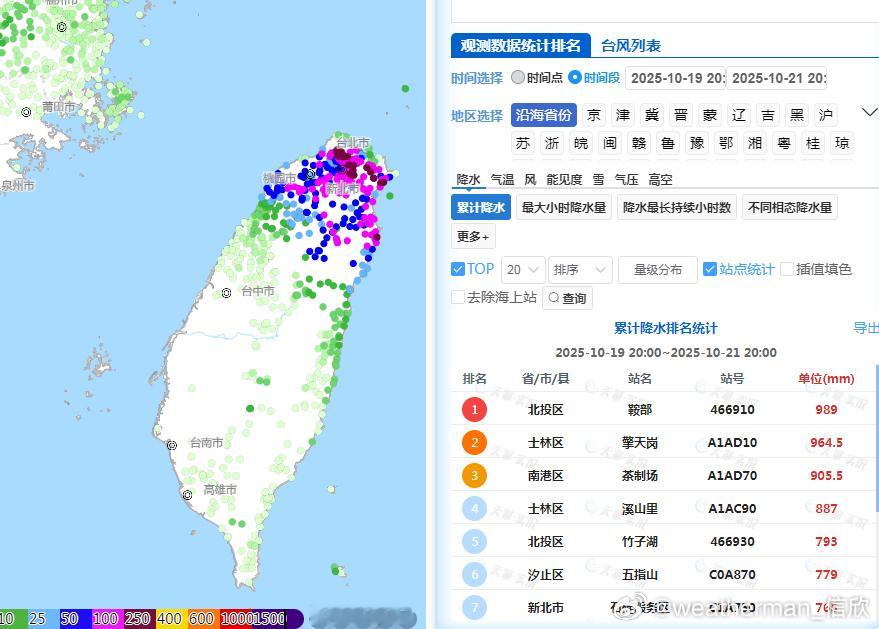Select province 鲁
This screenshot has width=879, height=629.
point(668,144)
